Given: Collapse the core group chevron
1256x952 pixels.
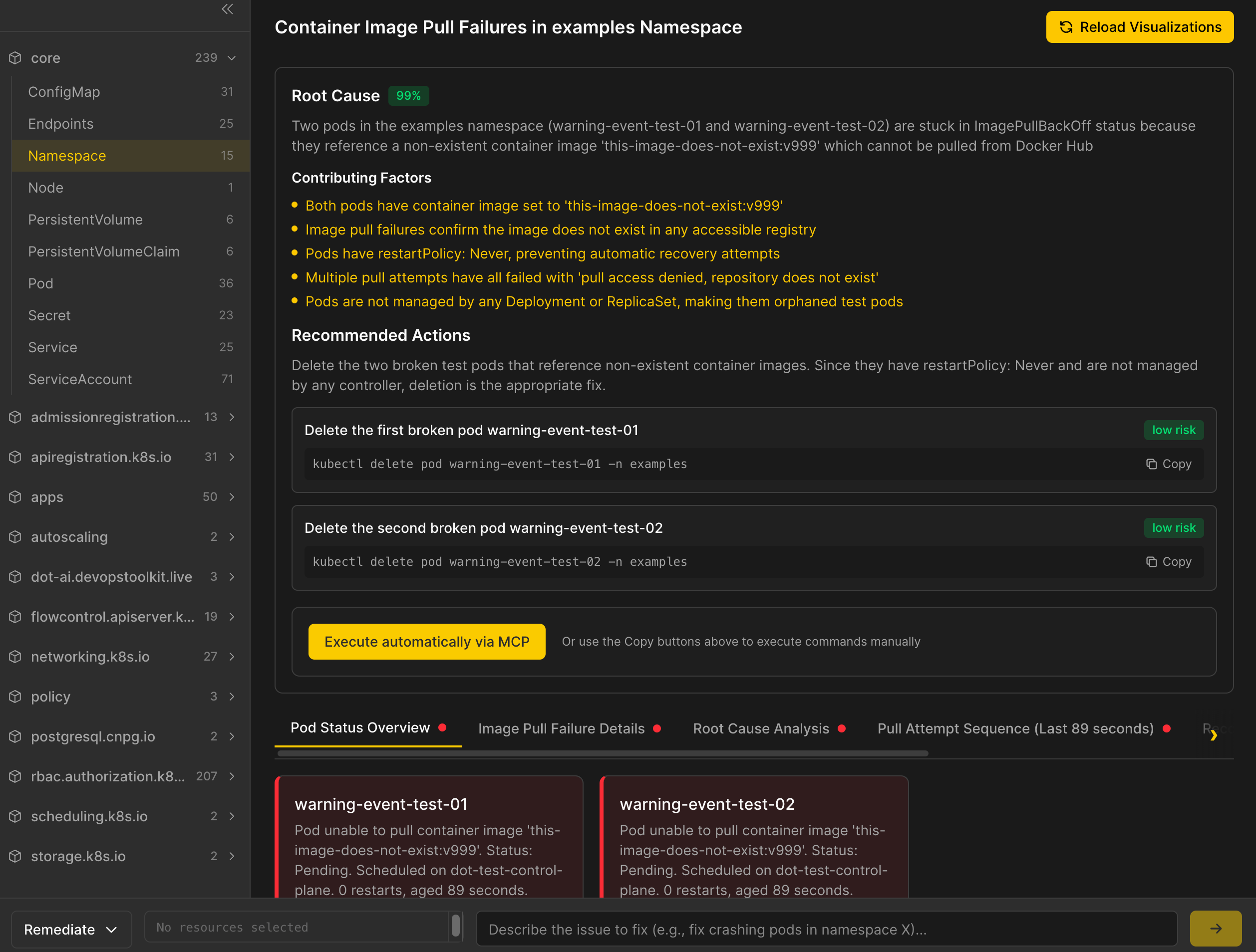Looking at the screenshot, I should pyautogui.click(x=232, y=58).
